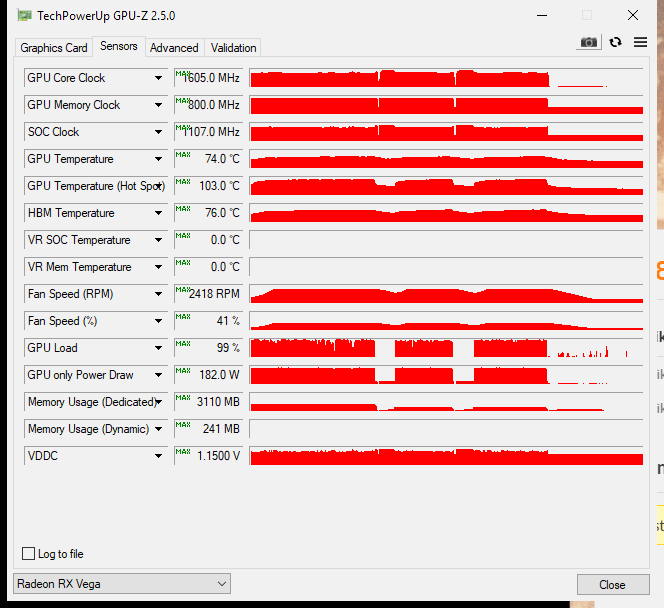Click the Hot Spot temperature graph
The height and width of the screenshot is (608, 664).
[446, 186]
